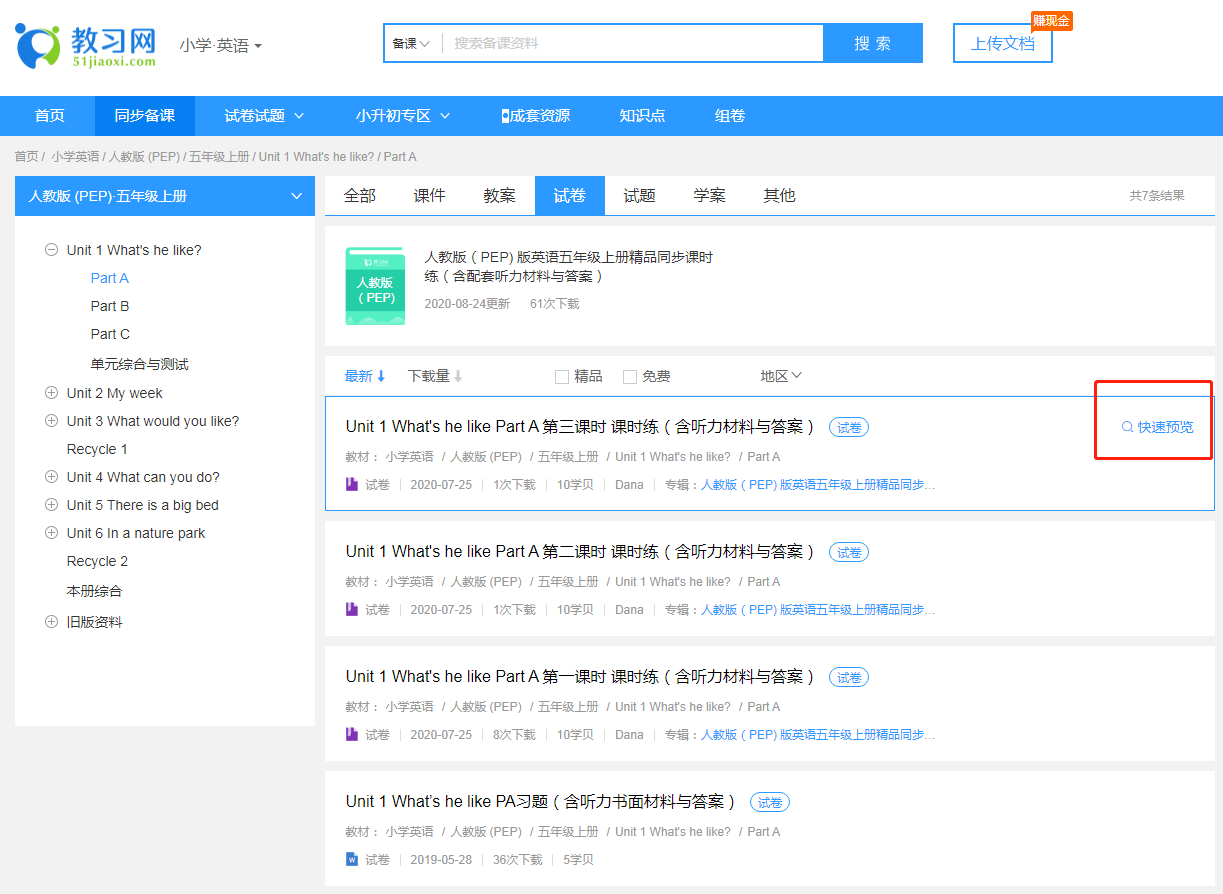1223x894 pixels.
Task: Click the purple file icon of the 第三课时 row
Action: point(351,485)
